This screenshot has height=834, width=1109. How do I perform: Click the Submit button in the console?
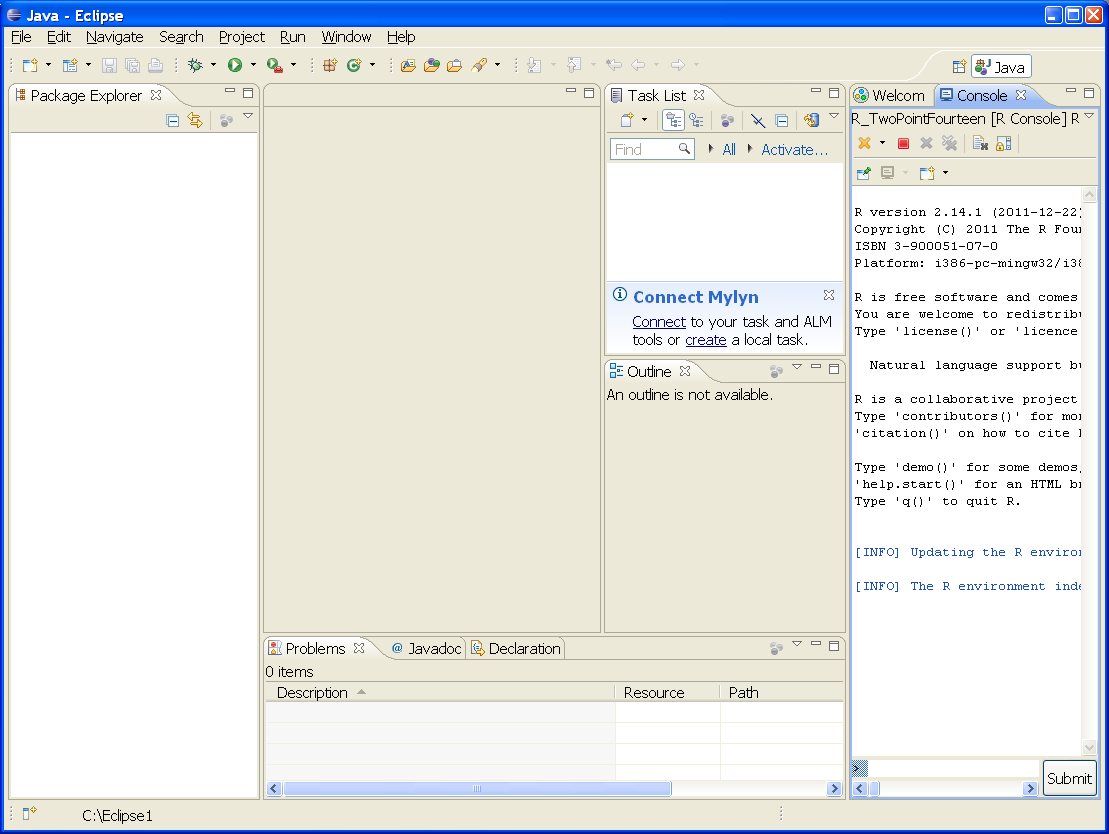1069,778
